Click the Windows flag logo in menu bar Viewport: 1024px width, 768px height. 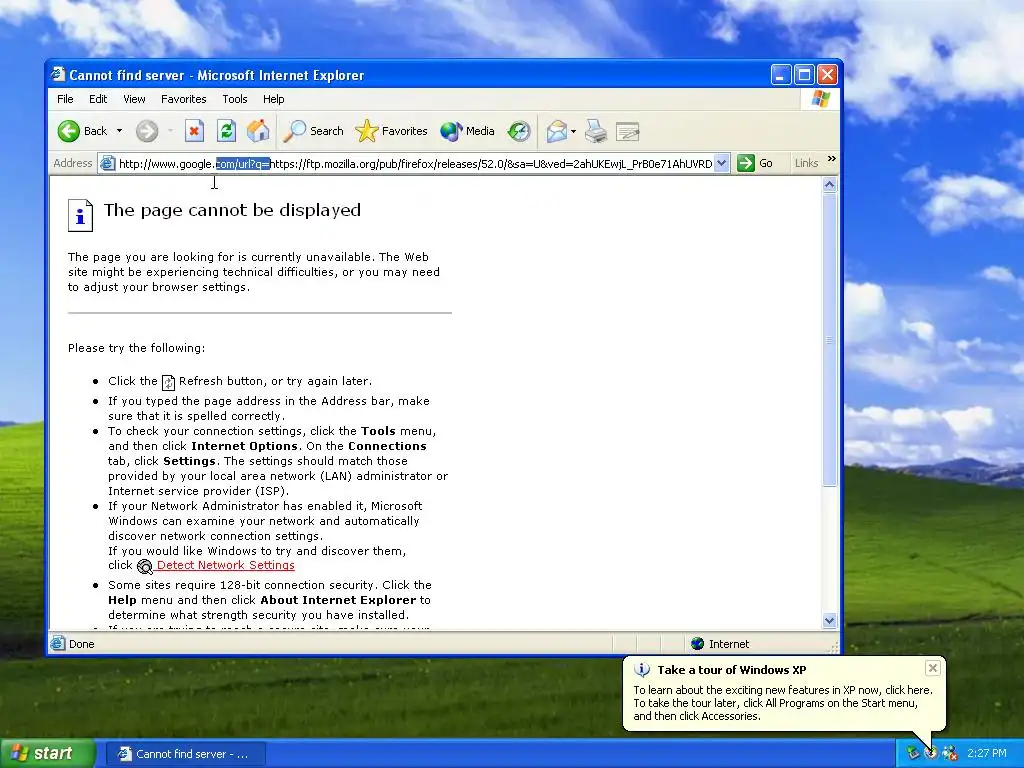(x=820, y=99)
